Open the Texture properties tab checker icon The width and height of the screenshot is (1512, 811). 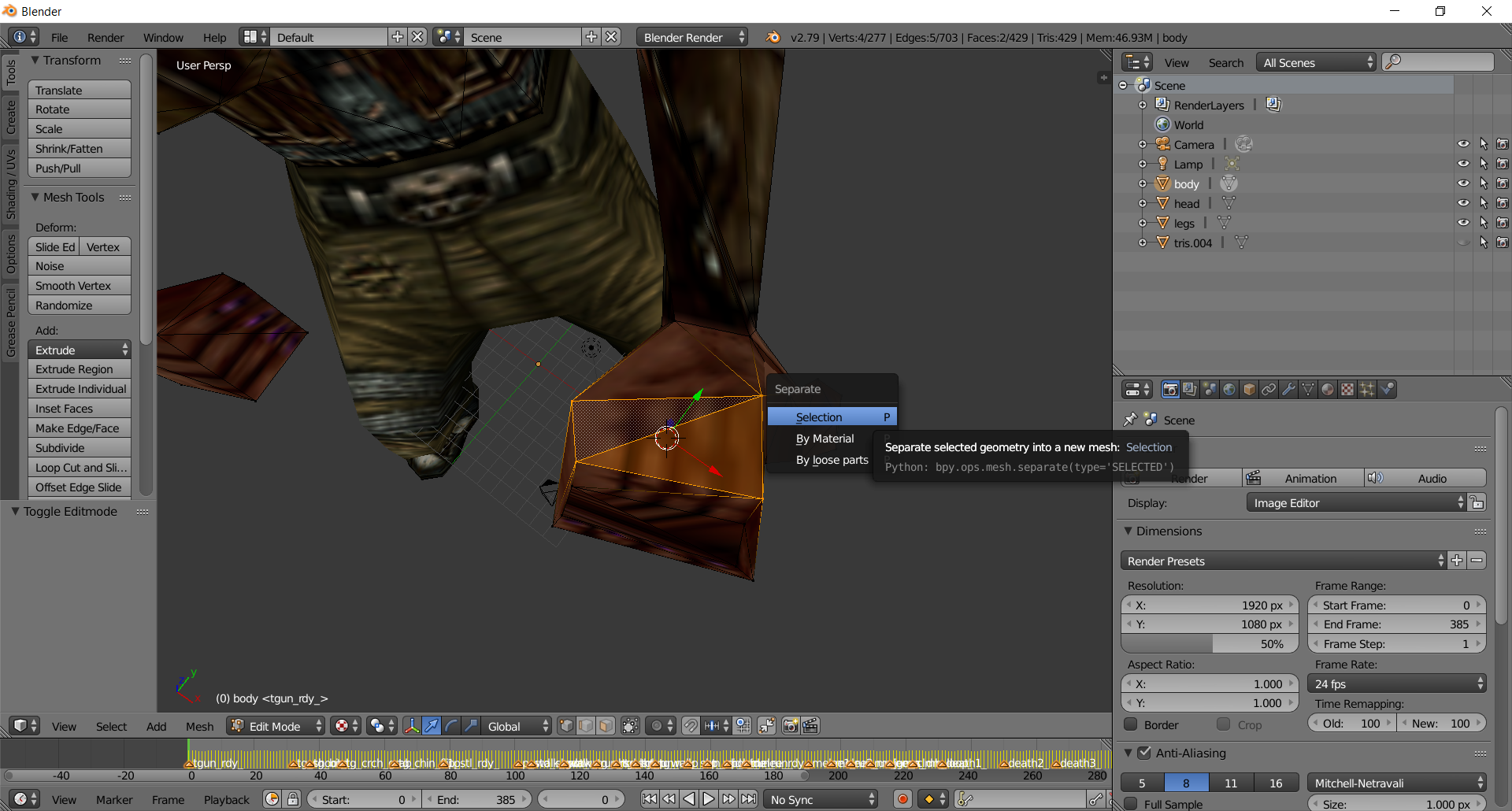click(1347, 390)
